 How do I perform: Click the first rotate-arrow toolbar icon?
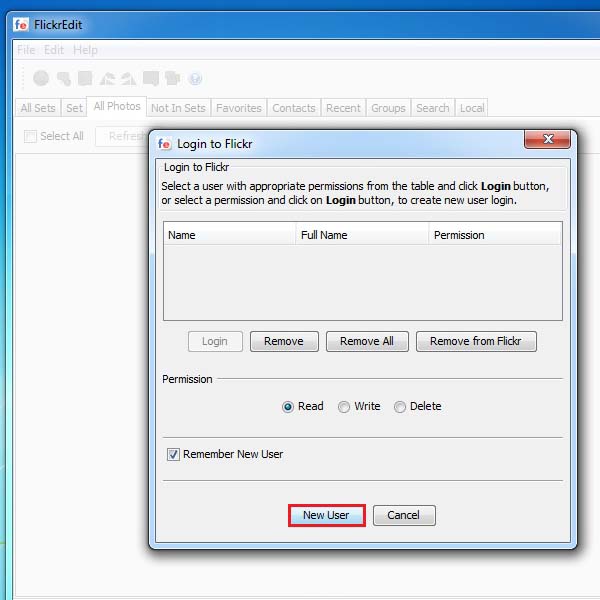pos(107,78)
